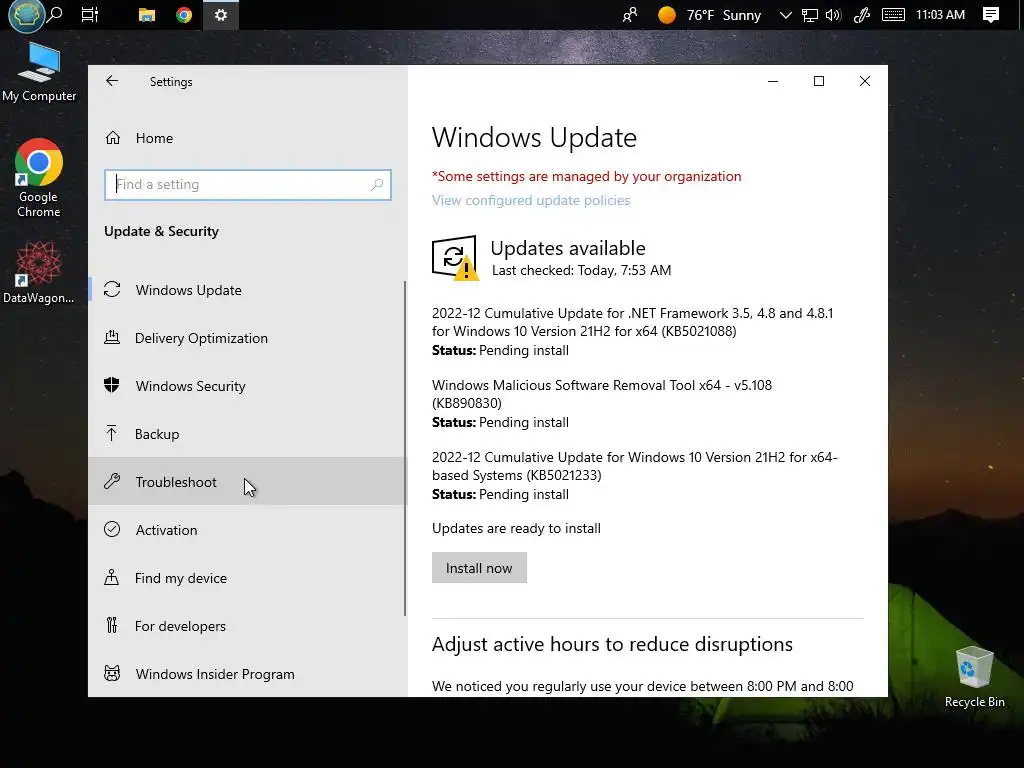1024x768 pixels.
Task: Click the KB5021088 .NET Framework update entry
Action: 632,331
